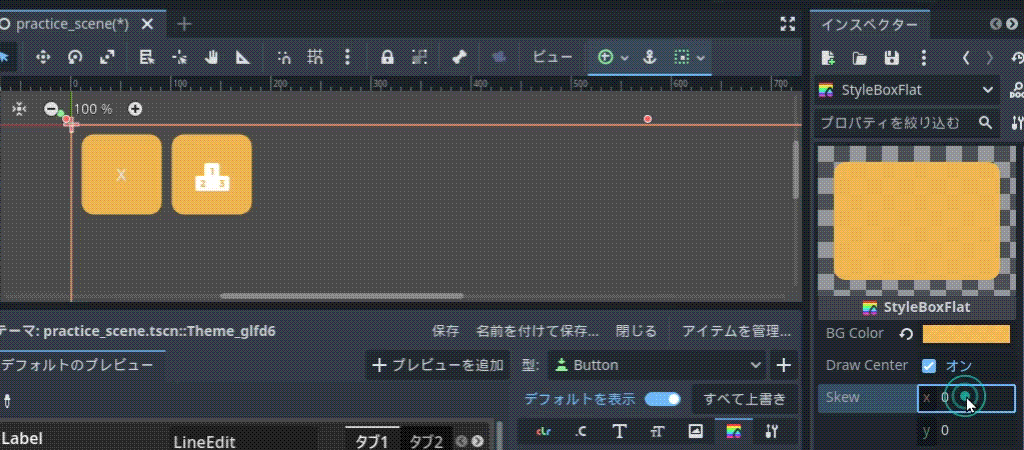Toggle the デフォルトを表示 switch
The width and height of the screenshot is (1024, 450).
tap(662, 399)
